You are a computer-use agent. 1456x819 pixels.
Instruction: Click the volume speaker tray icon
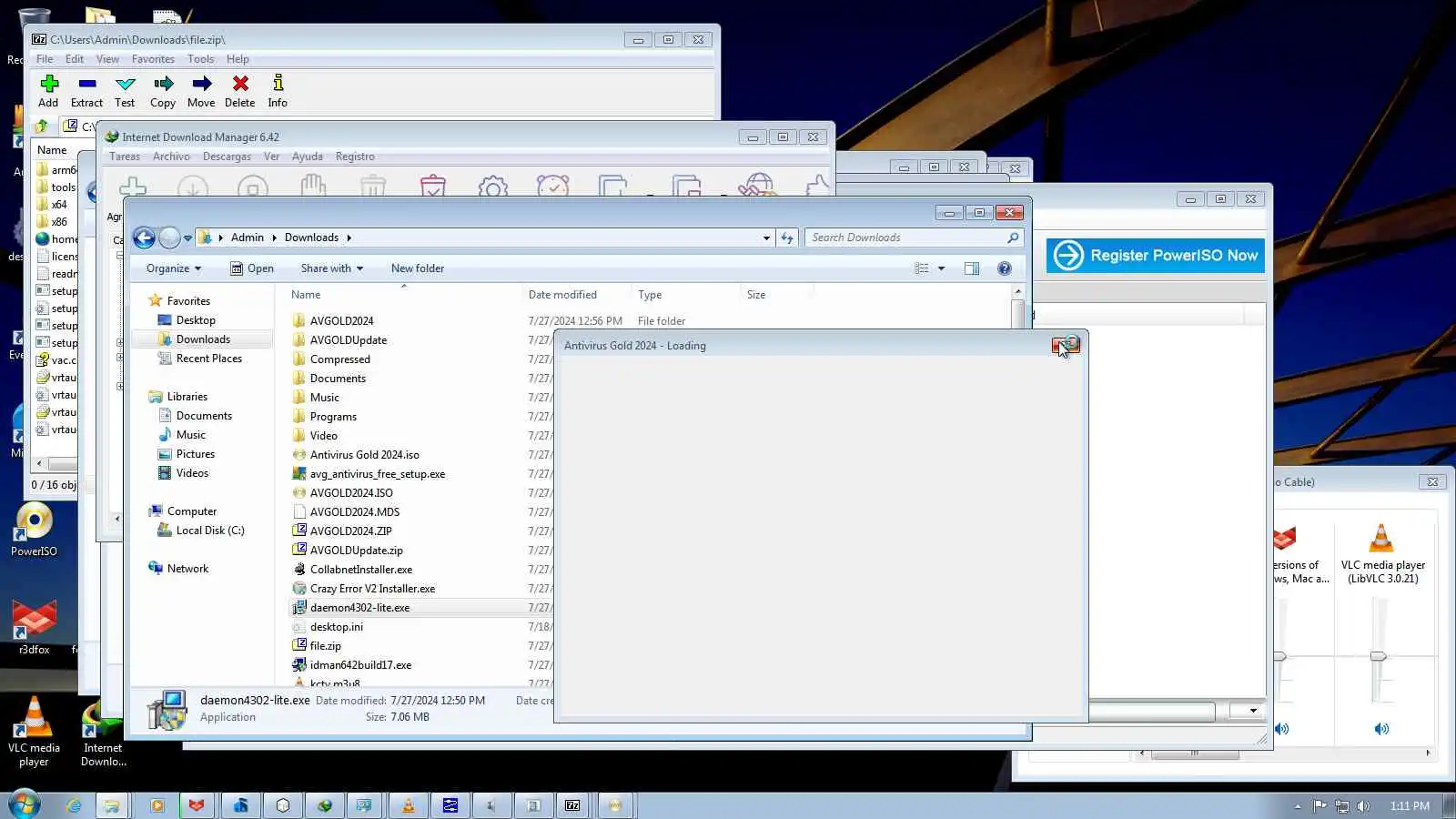point(1363,806)
